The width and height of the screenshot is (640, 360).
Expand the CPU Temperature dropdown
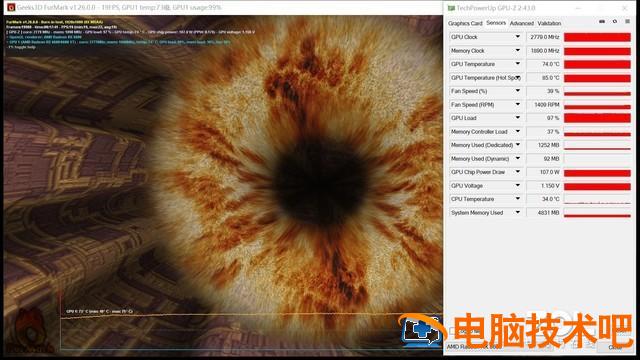[518, 199]
